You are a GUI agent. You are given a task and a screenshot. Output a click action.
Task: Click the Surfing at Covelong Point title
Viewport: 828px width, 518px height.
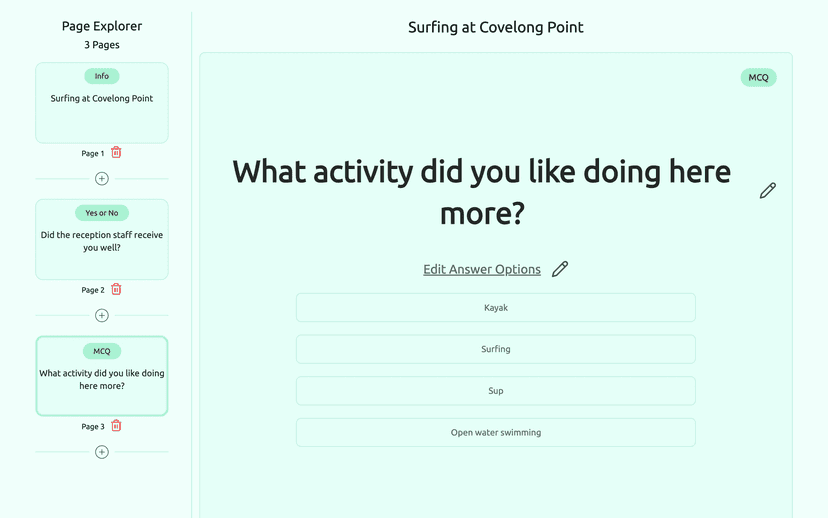click(x=496, y=27)
